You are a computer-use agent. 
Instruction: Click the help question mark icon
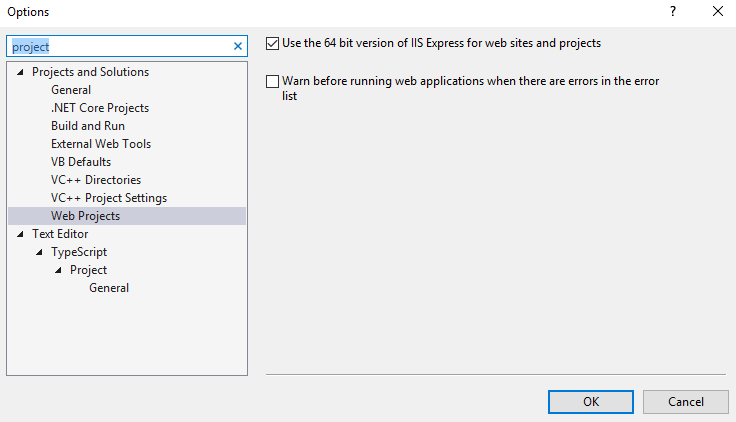coord(673,11)
